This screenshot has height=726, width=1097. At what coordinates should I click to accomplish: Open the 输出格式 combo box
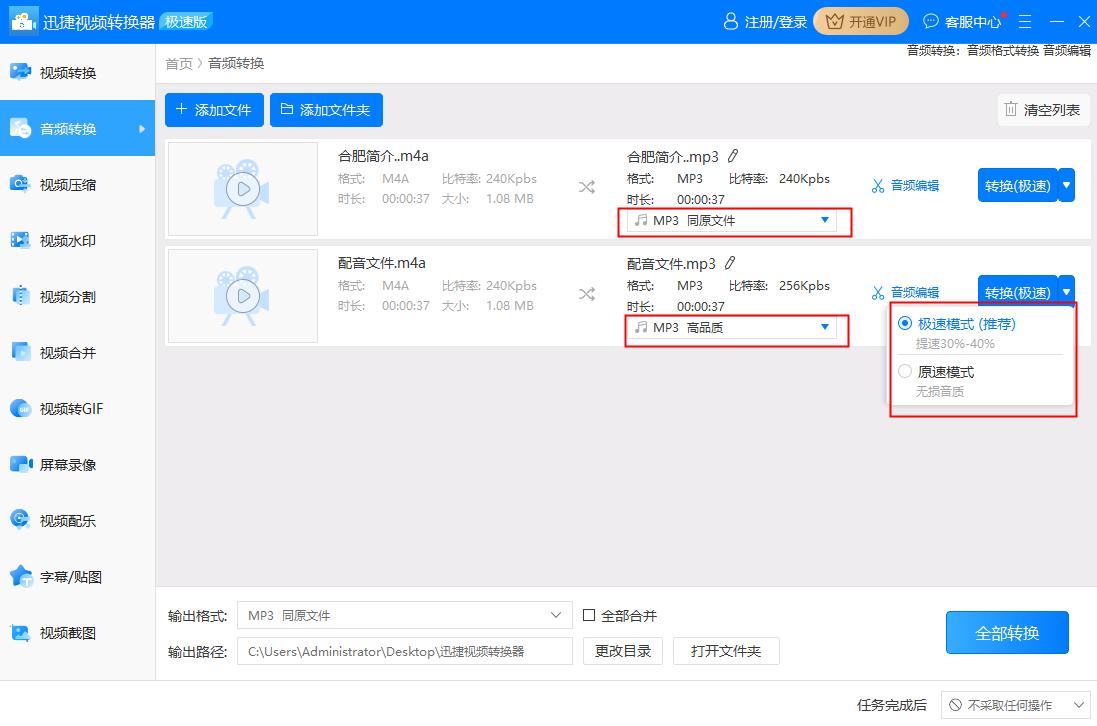pos(404,615)
